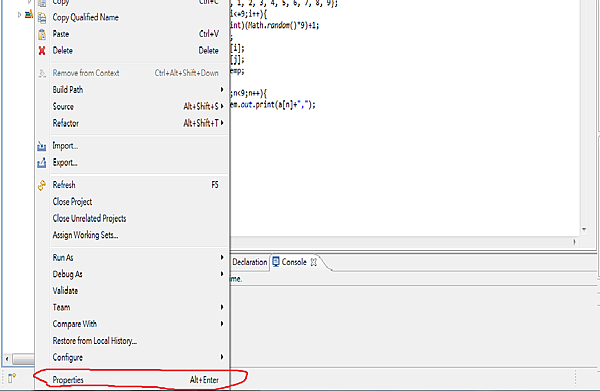Click the for-loop line with n<9;n++
This screenshot has height=391, width=600.
pos(248,93)
